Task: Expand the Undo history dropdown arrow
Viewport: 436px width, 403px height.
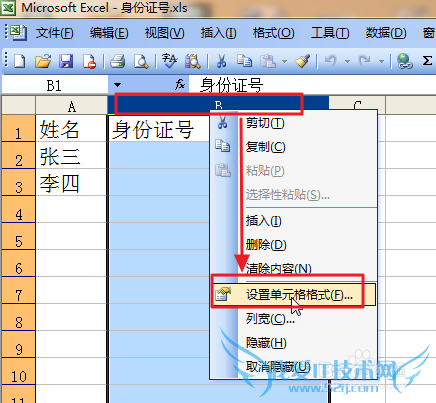Action: pos(347,61)
